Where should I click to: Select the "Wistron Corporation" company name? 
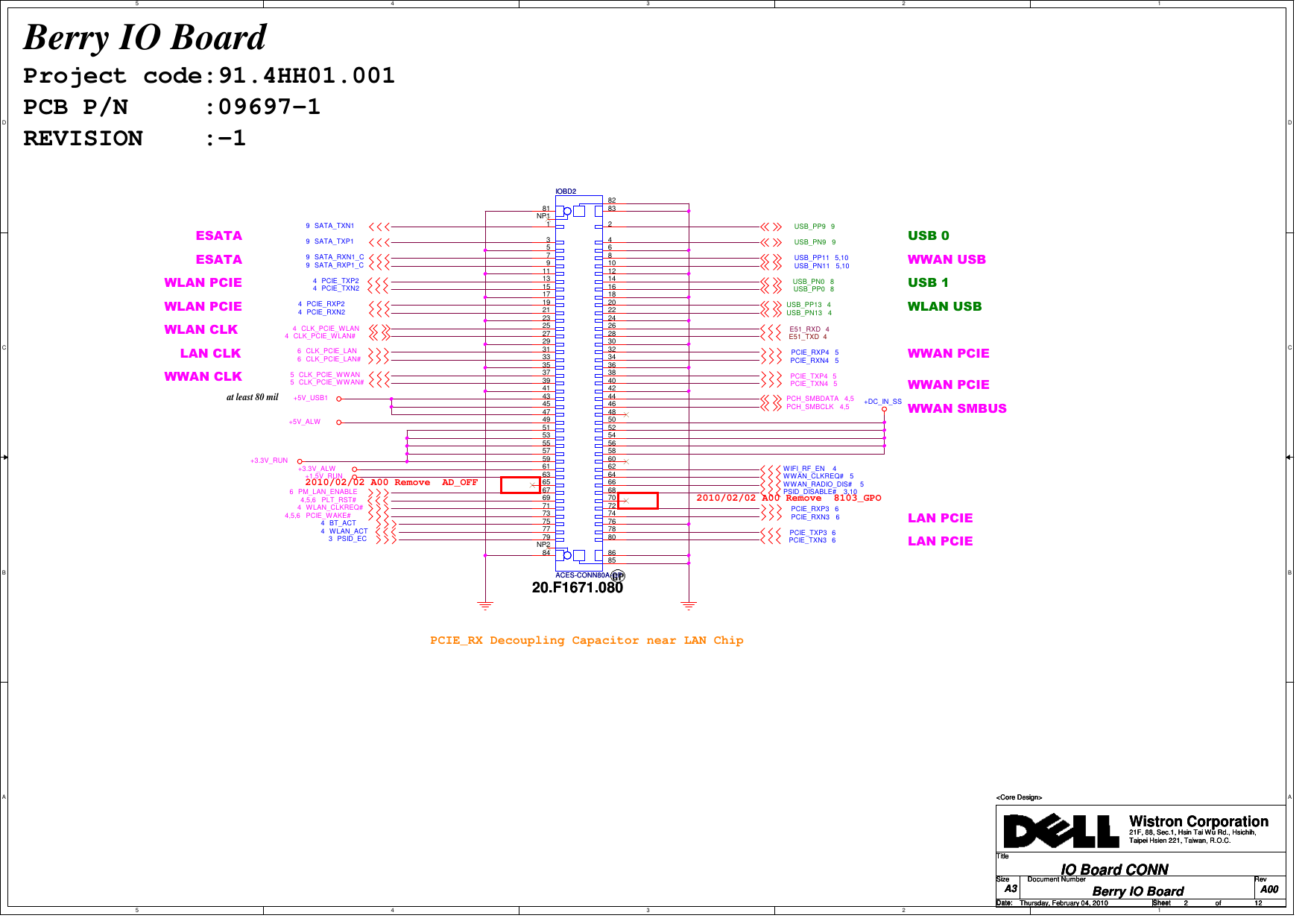point(1198,821)
